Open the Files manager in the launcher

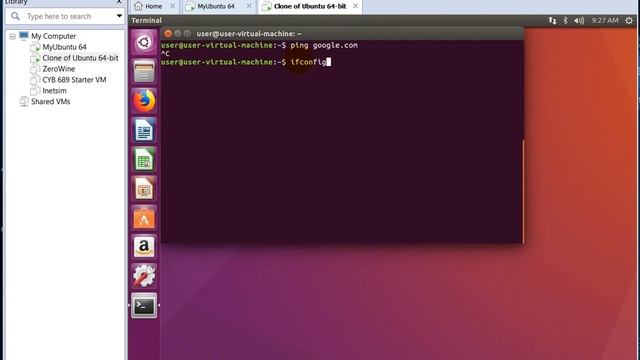tap(144, 71)
